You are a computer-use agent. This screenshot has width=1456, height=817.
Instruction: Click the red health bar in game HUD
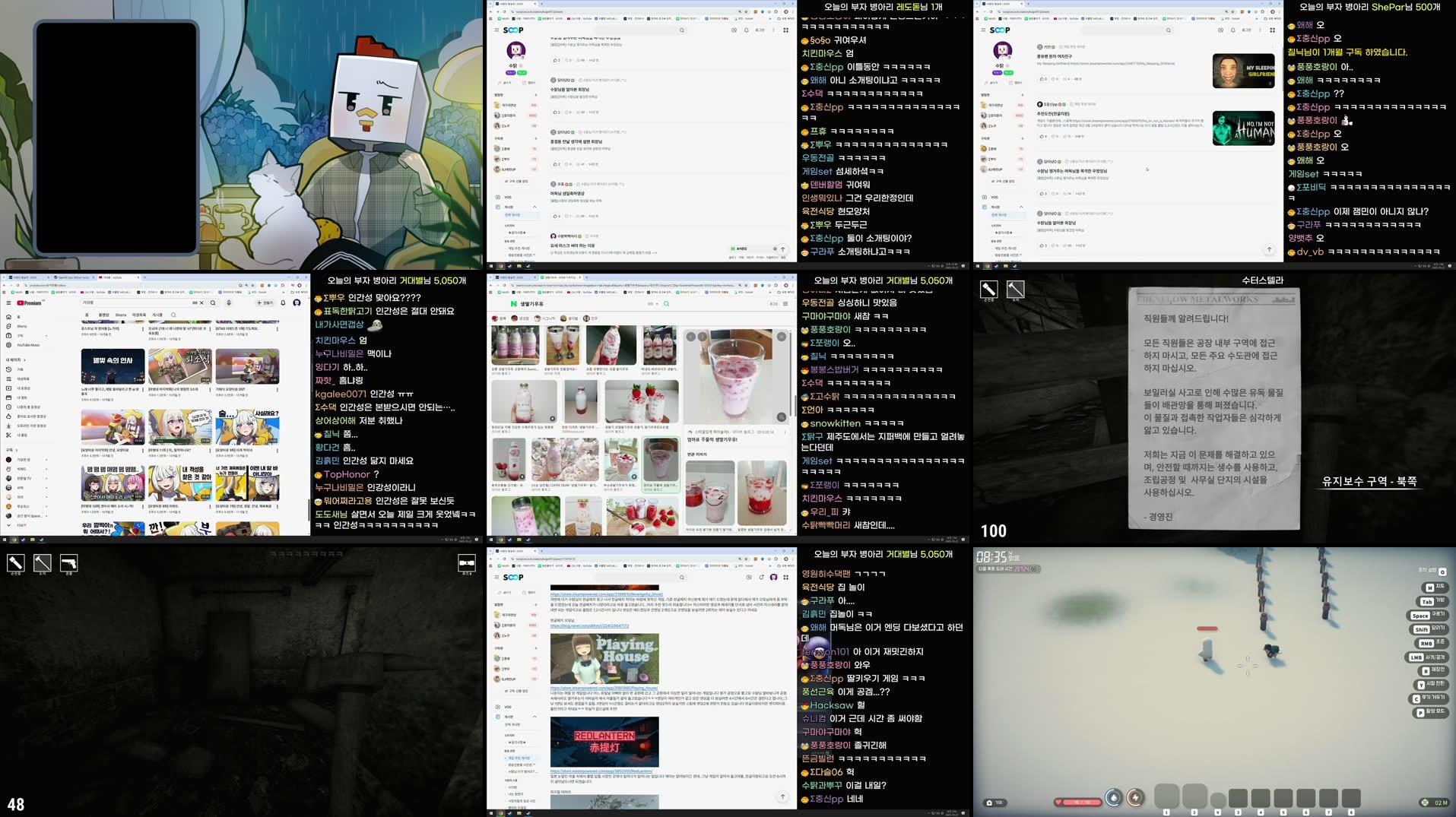pos(1077,803)
